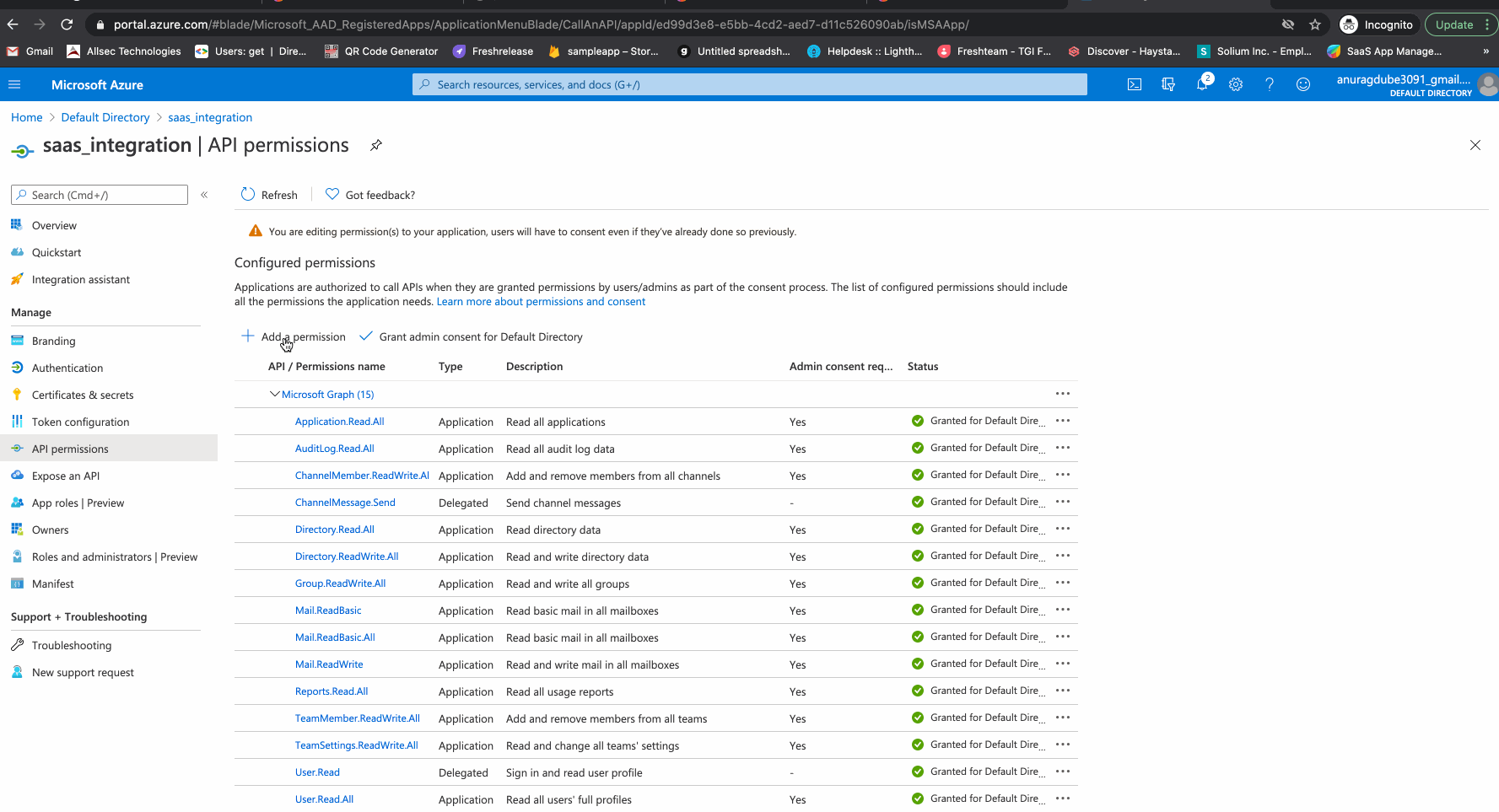
Task: Bookmark page with the star icon
Action: (1315, 24)
